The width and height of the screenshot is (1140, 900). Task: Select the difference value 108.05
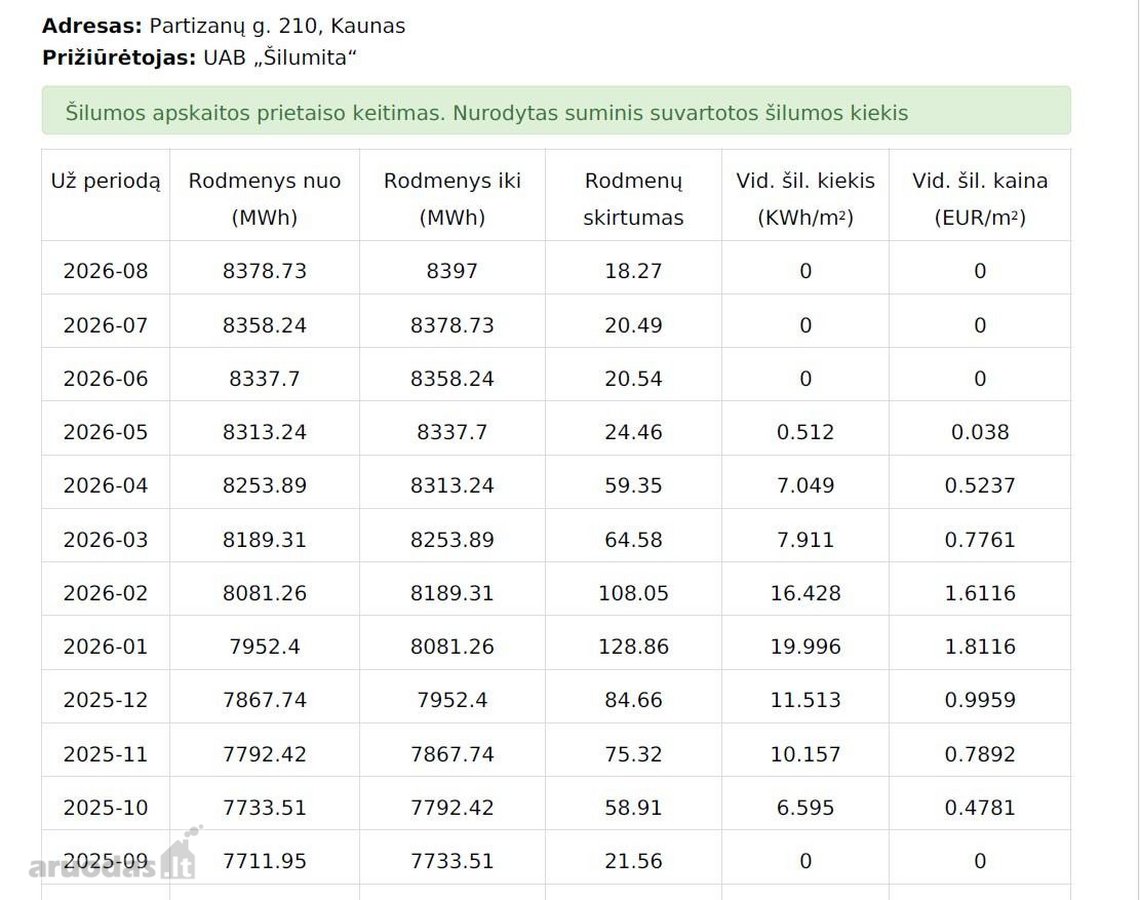633,593
